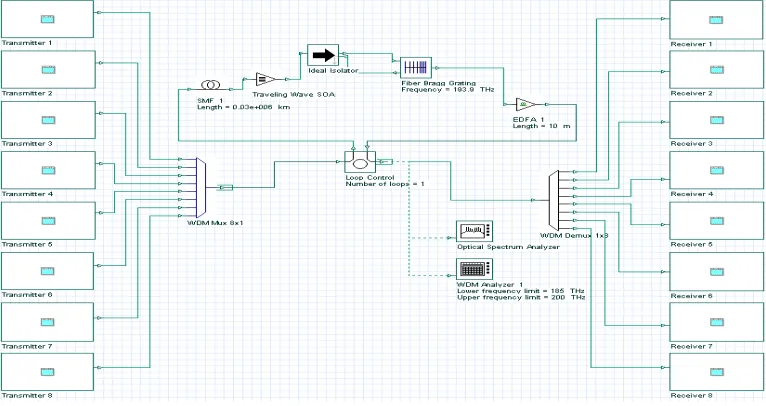The height and width of the screenshot is (406, 766).
Task: Select the WDM Mux 8x1 component
Action: (201, 188)
